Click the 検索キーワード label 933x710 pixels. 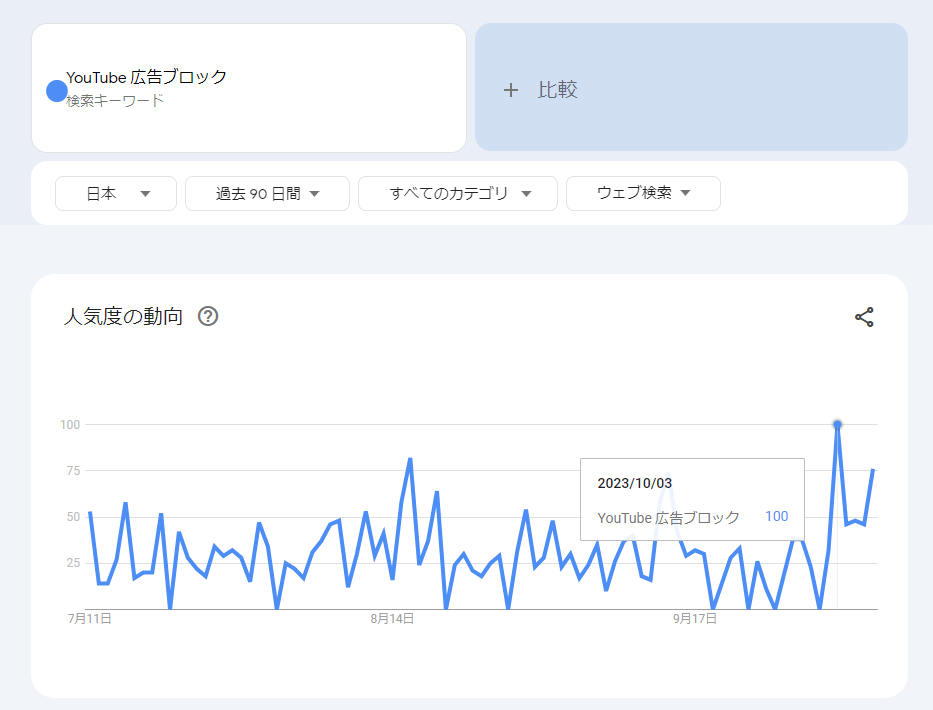(x=115, y=101)
